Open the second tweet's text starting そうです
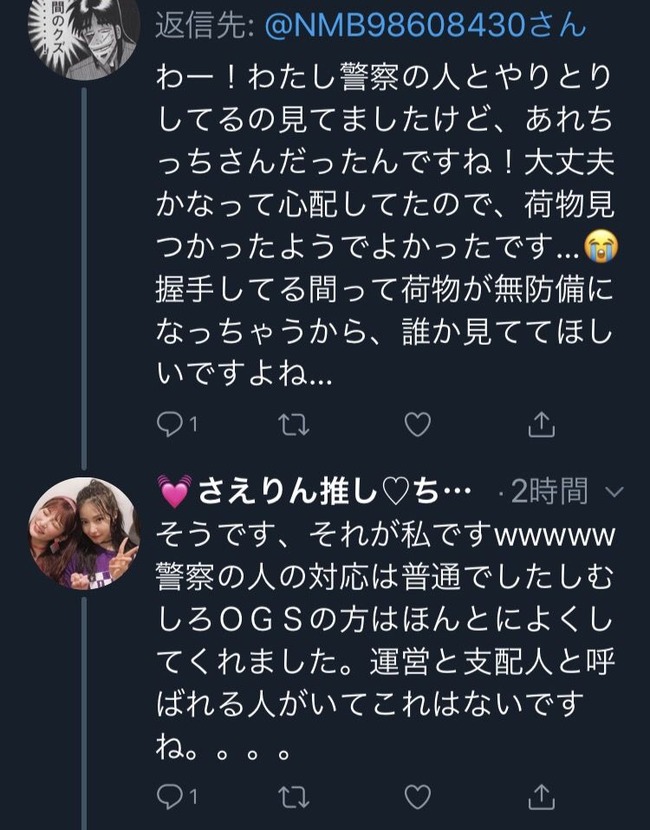Viewport: 650px width, 830px height. [385, 640]
